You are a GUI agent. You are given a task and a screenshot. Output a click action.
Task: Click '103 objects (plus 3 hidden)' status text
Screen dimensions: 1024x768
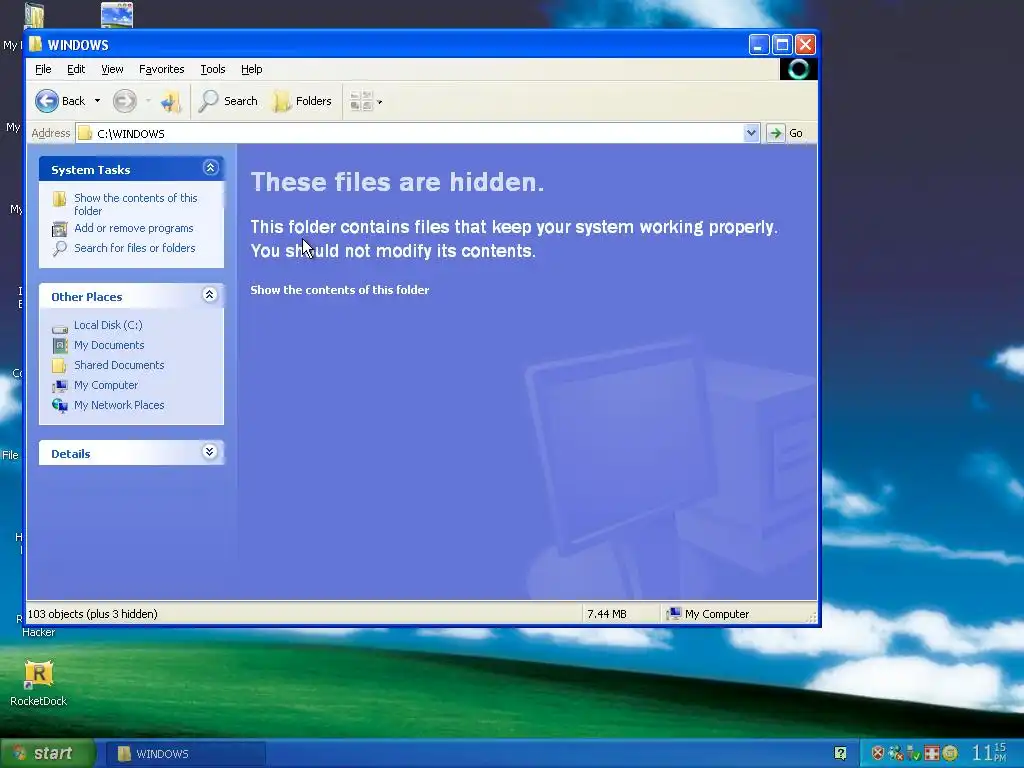(x=92, y=614)
